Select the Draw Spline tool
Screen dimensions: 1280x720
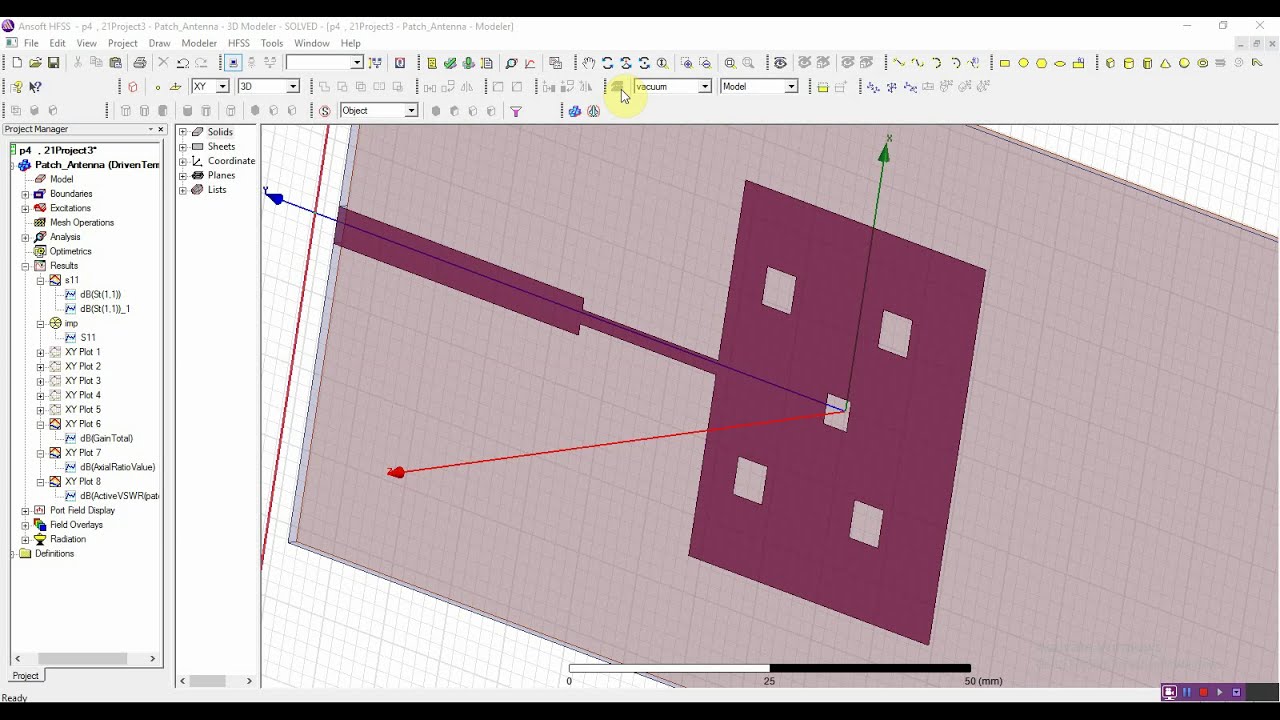pos(917,63)
